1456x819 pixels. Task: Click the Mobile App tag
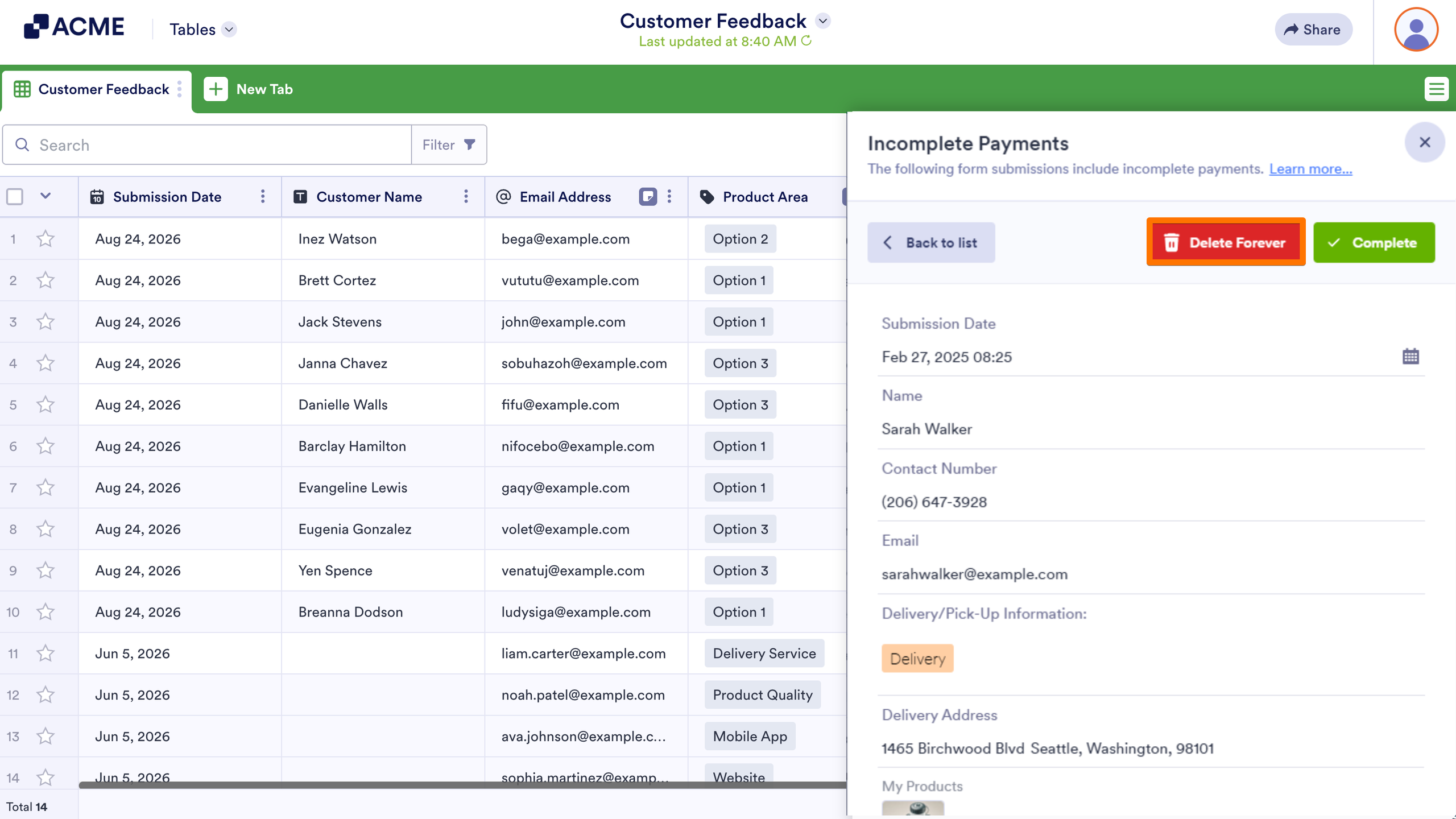(x=750, y=737)
